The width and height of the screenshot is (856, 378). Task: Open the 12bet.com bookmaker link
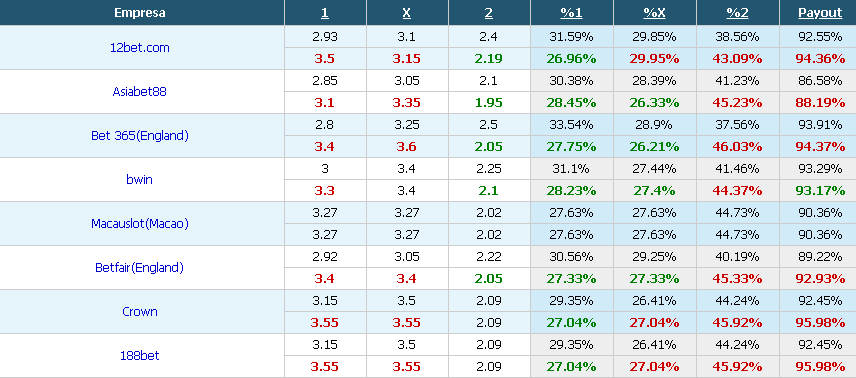coord(140,48)
